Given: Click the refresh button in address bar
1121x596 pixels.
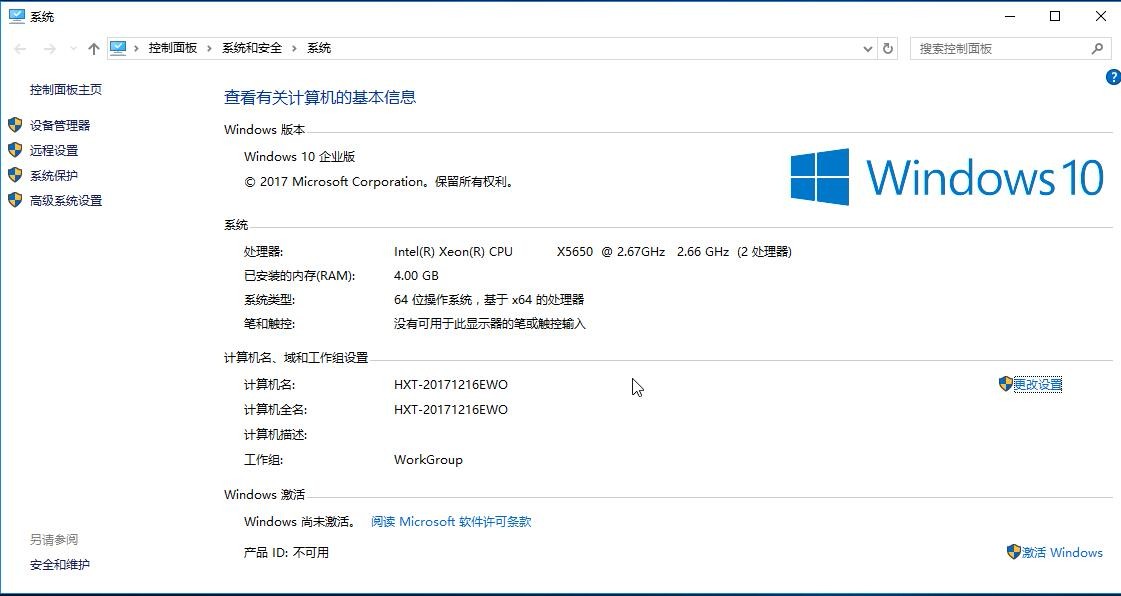Looking at the screenshot, I should click(888, 48).
